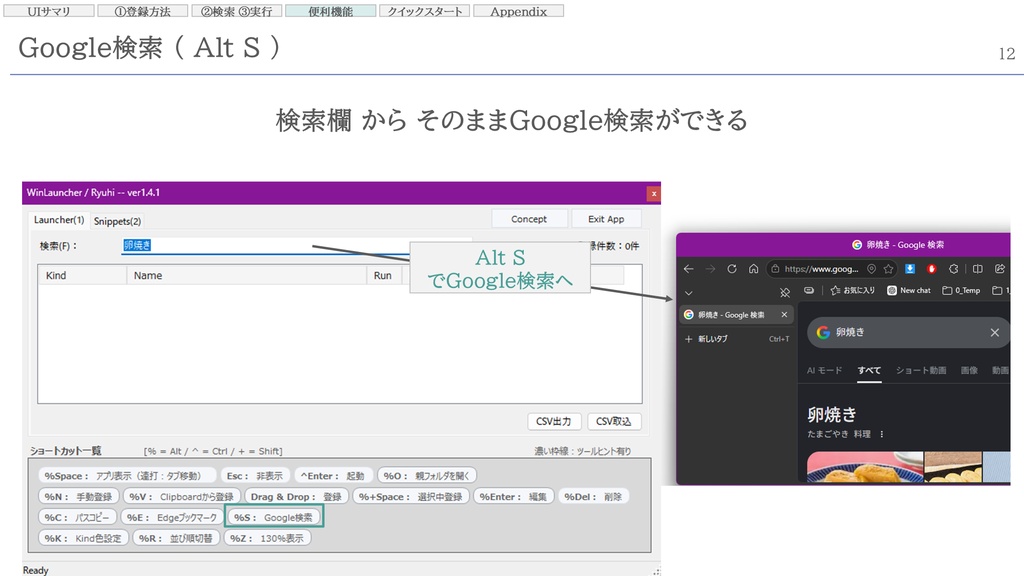Switch to the AI モード search tab

pyautogui.click(x=824, y=370)
